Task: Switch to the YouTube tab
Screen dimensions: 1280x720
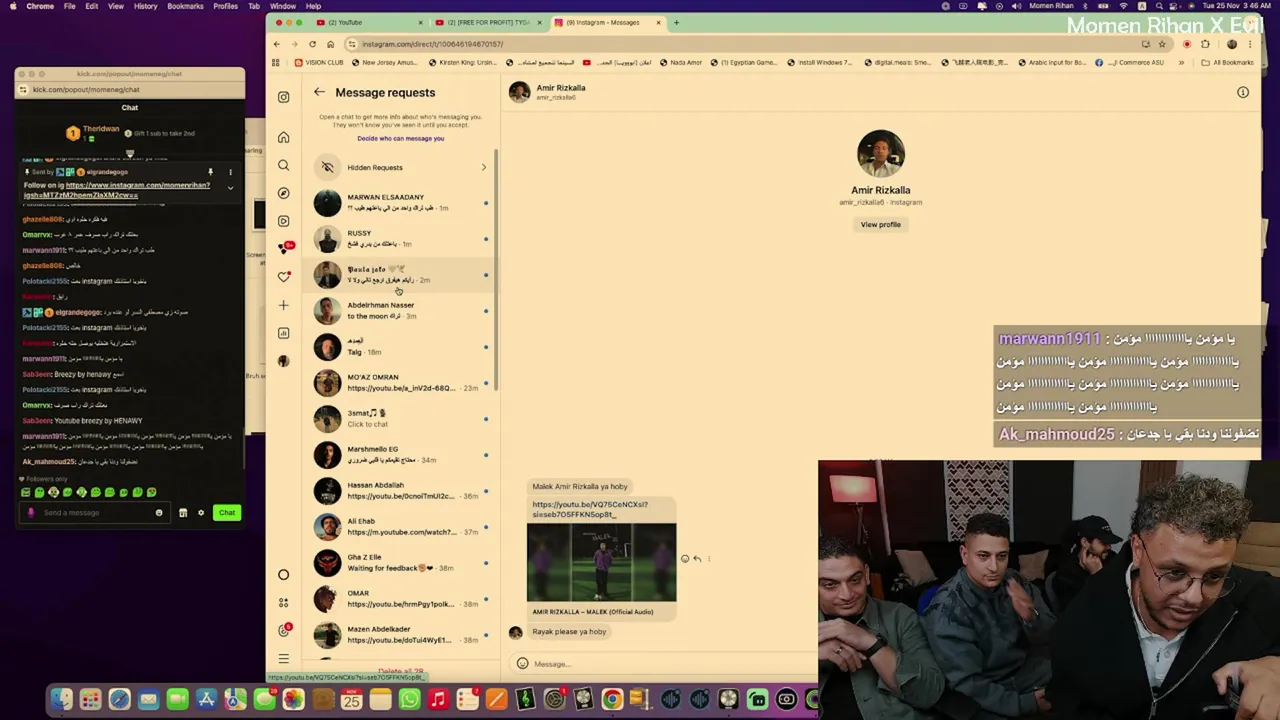Action: point(367,22)
